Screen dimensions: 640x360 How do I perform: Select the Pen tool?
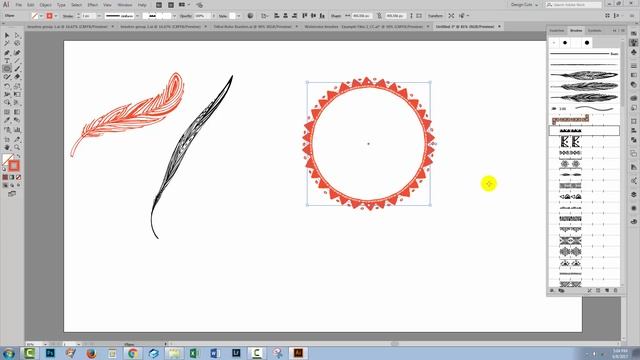click(7, 53)
